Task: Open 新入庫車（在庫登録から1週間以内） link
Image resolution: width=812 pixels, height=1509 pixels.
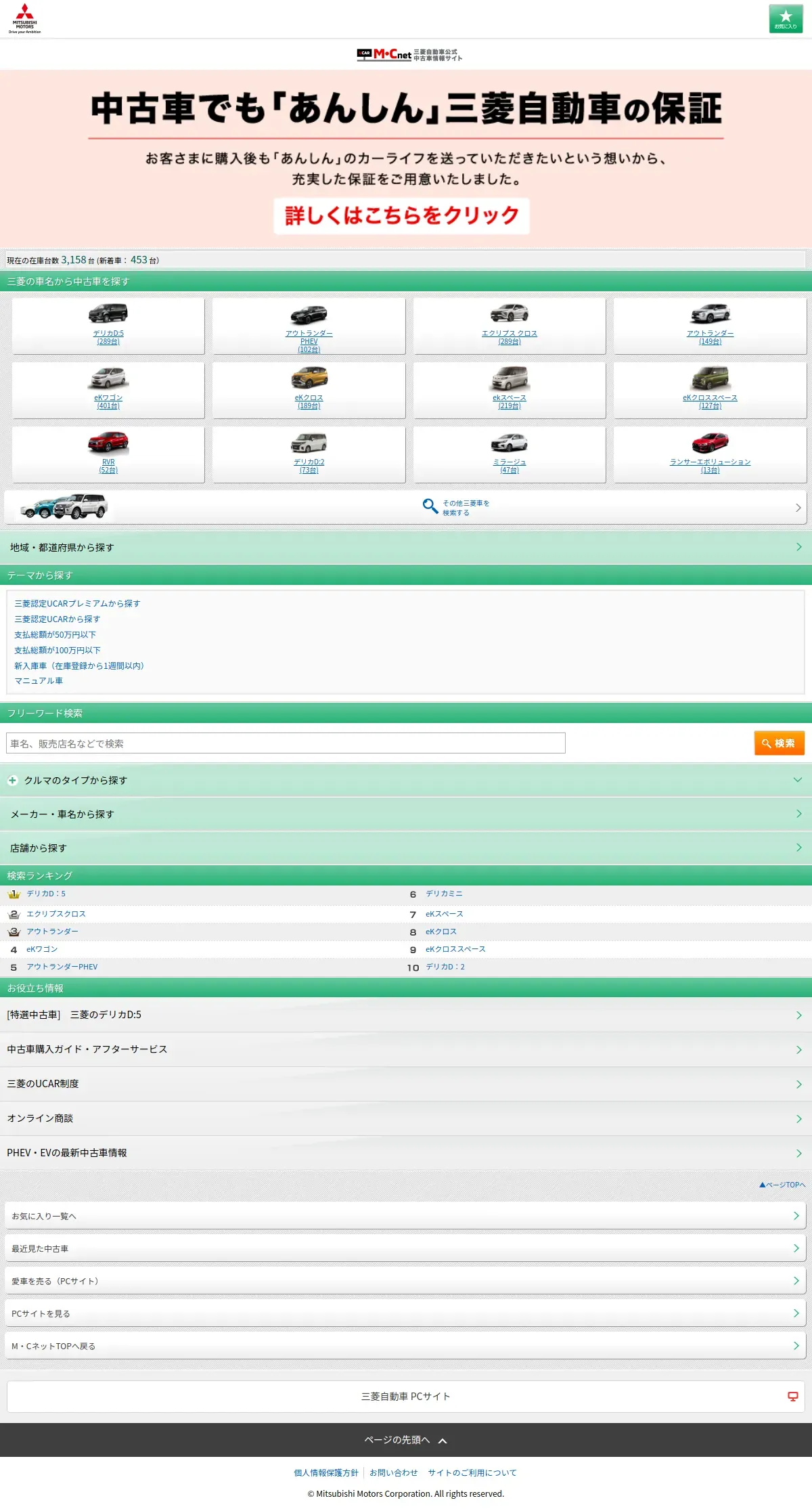Action: pos(79,665)
